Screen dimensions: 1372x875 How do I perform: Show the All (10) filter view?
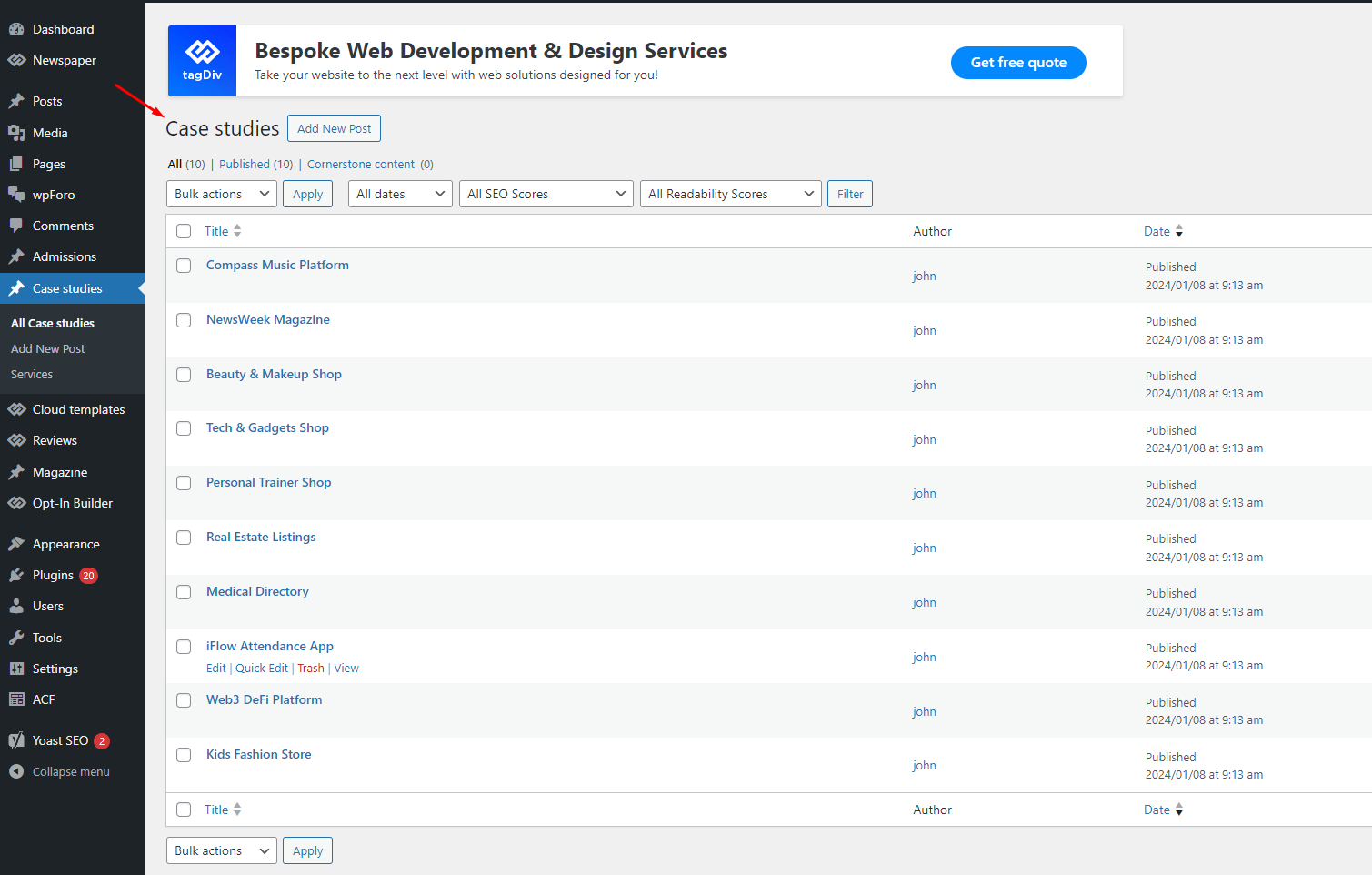[186, 165]
